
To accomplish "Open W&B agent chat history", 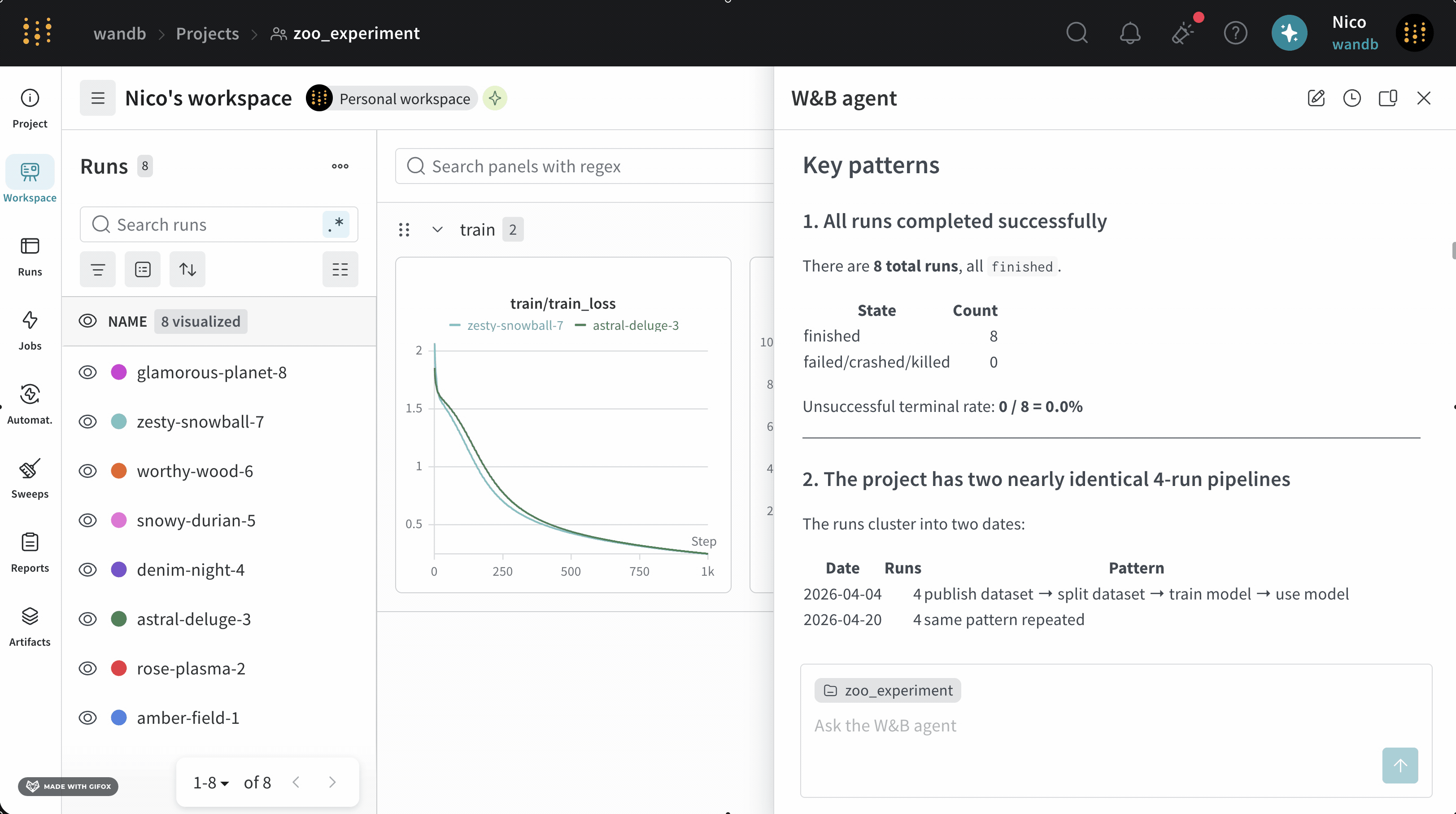I will [1352, 98].
